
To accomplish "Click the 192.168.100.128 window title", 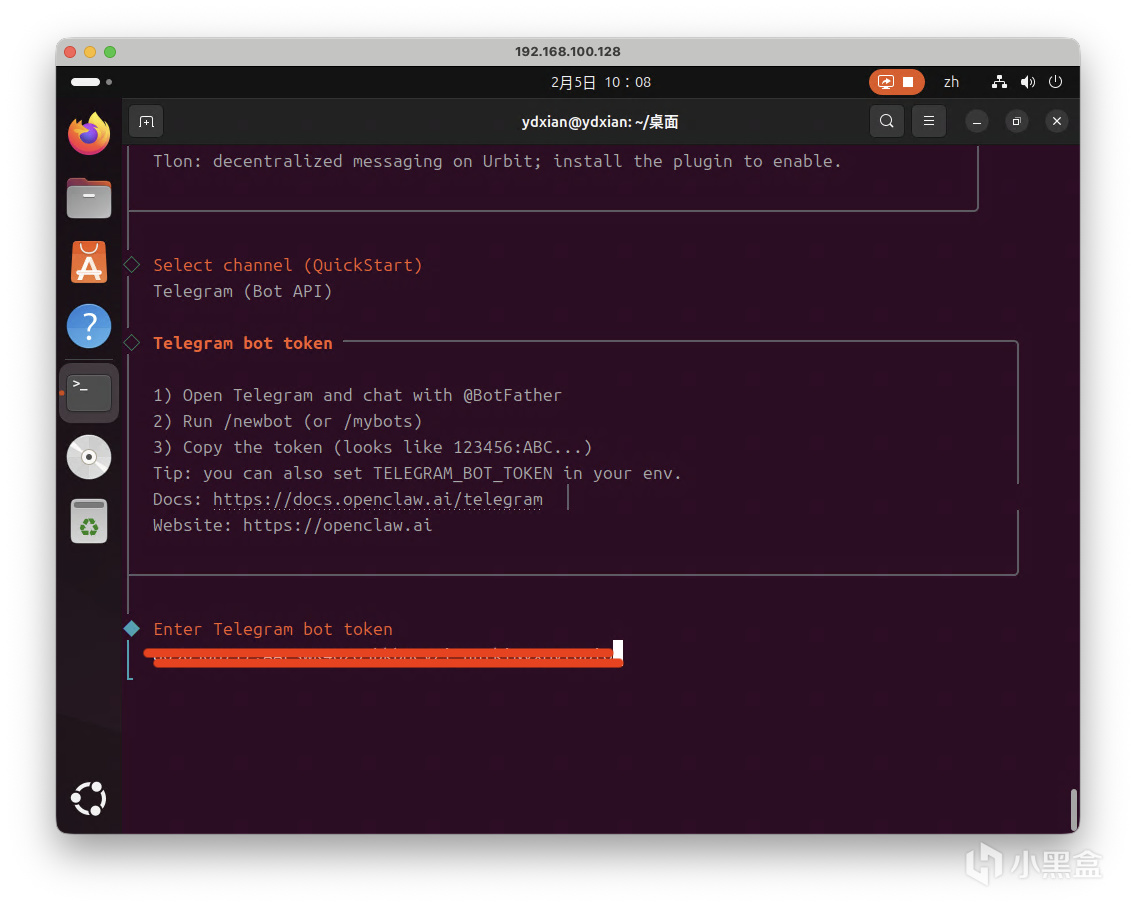I will click(x=568, y=51).
